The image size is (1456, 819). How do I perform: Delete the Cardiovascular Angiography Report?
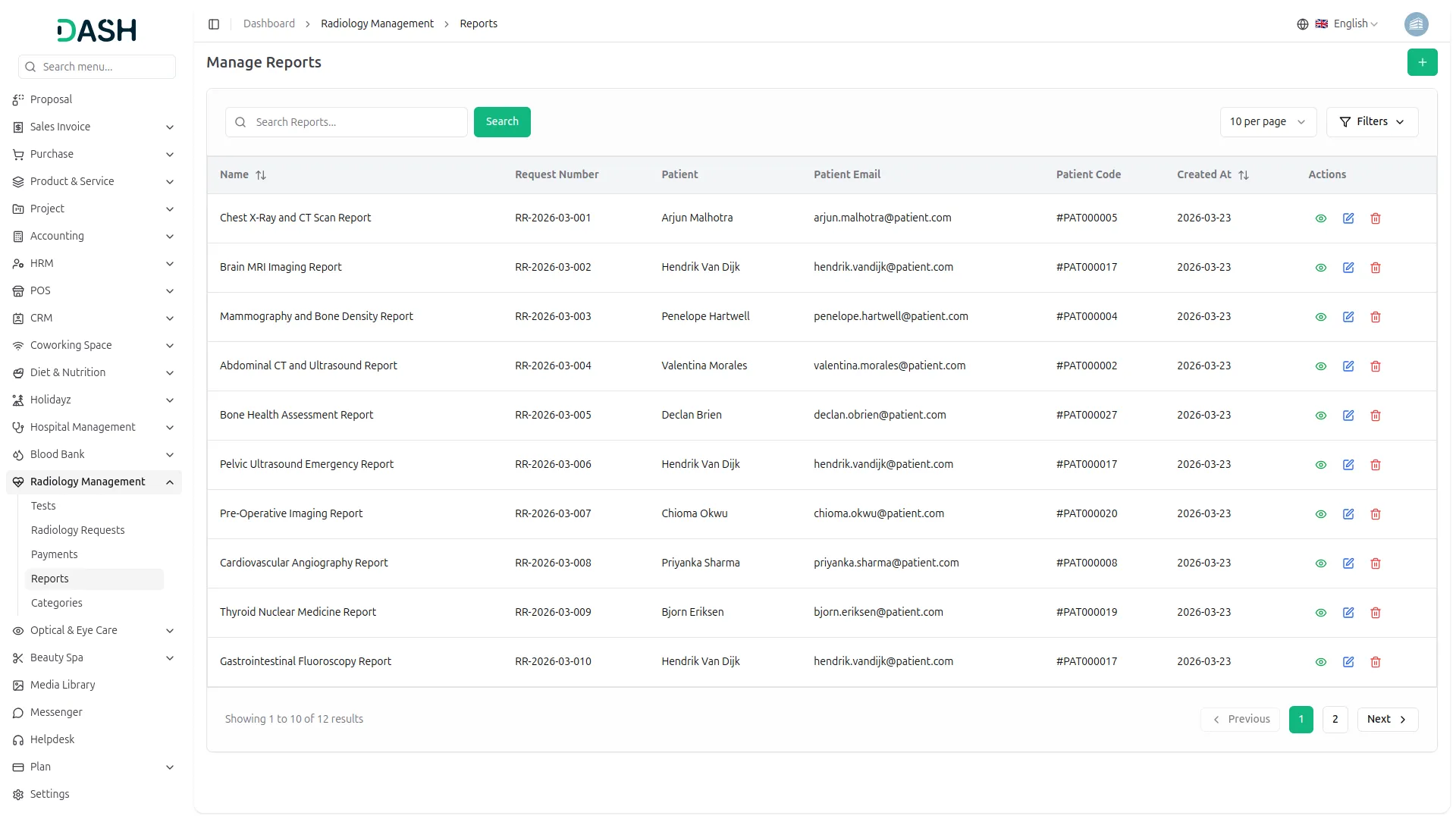1375,563
